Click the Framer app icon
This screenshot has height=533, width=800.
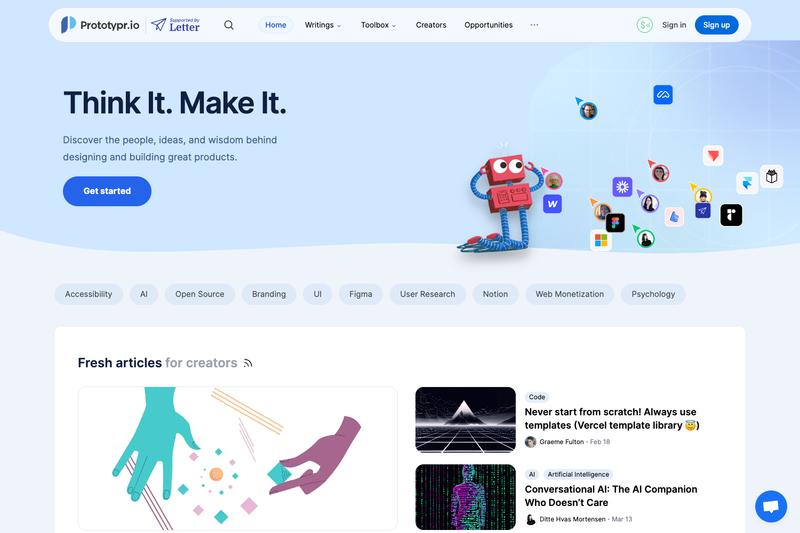pyautogui.click(x=747, y=183)
